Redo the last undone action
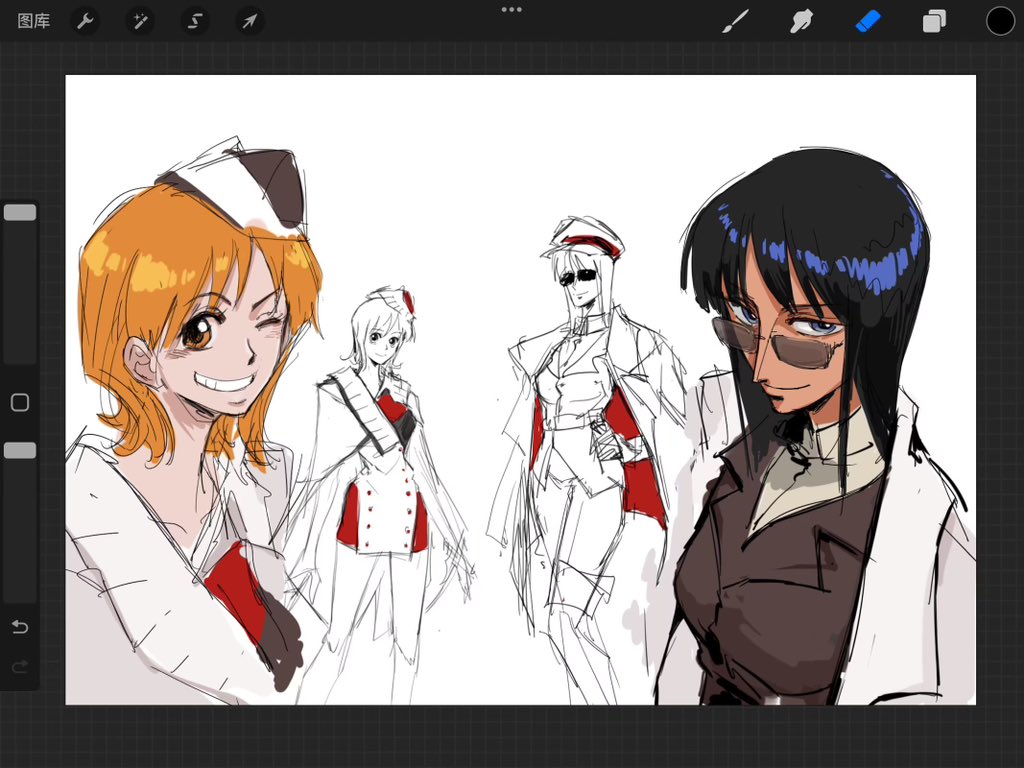The image size is (1024, 768). 20,666
